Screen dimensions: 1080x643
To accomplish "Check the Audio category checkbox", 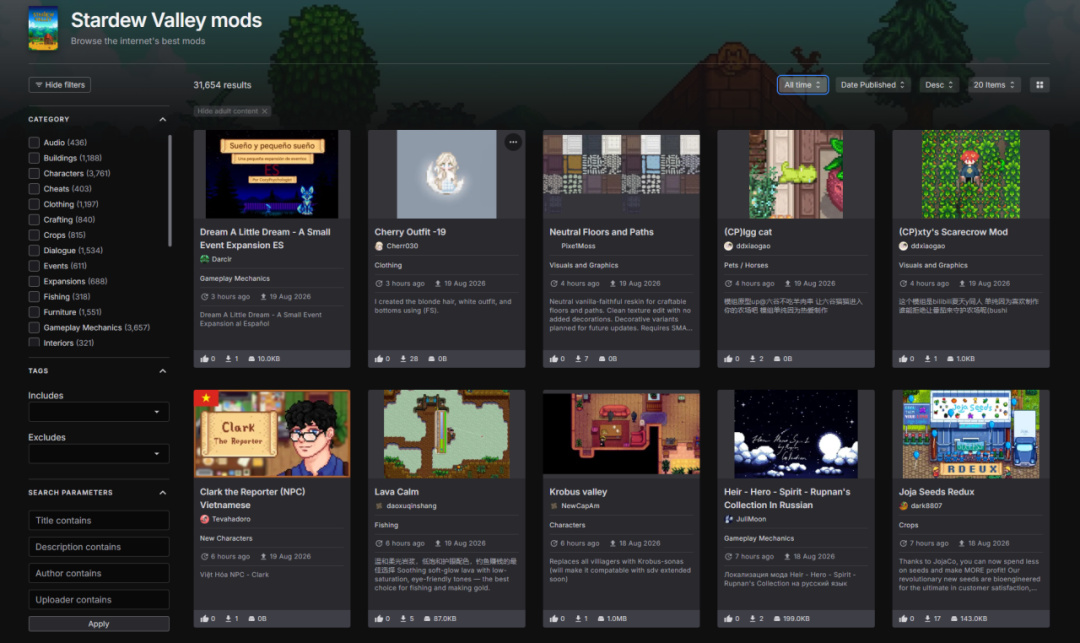I will coord(34,143).
